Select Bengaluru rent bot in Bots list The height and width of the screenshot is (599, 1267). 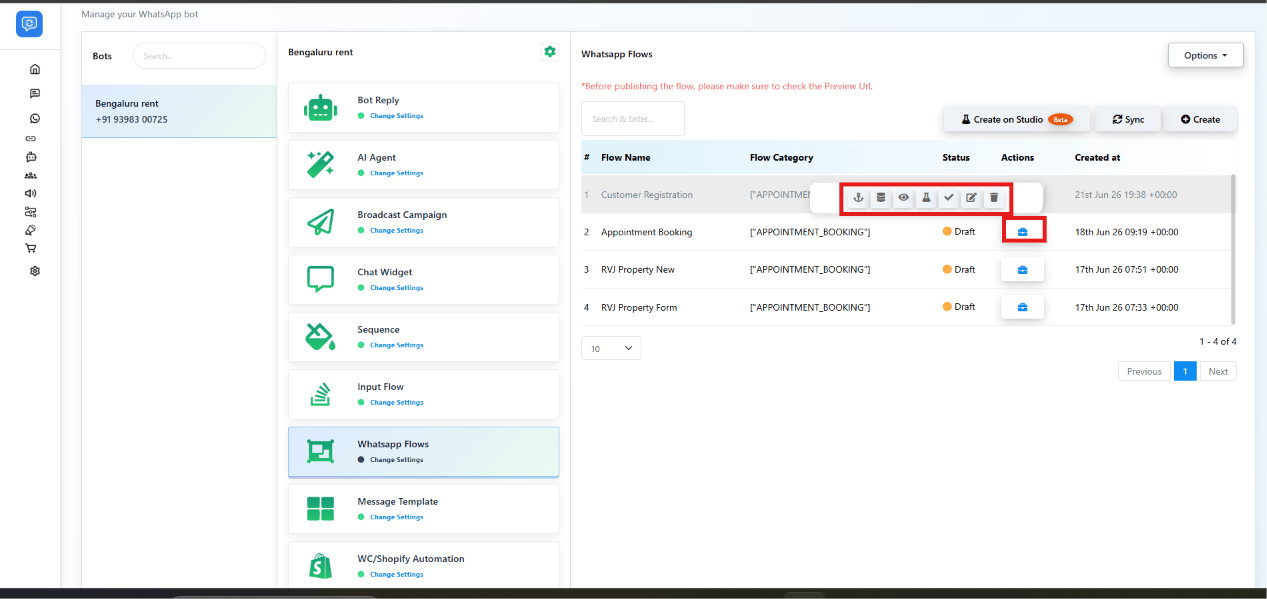tap(179, 111)
